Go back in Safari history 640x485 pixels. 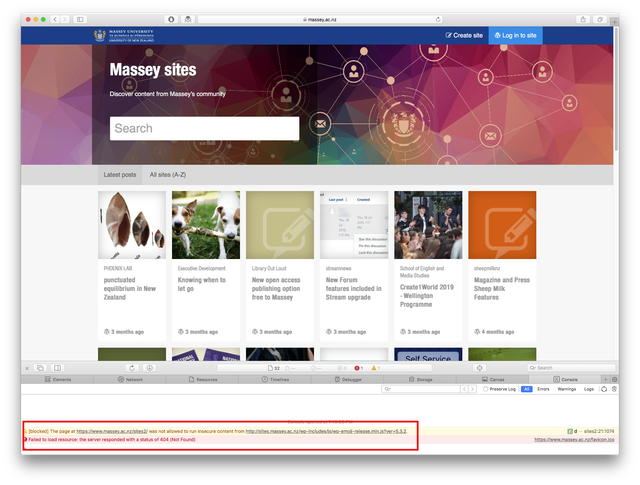55,19
